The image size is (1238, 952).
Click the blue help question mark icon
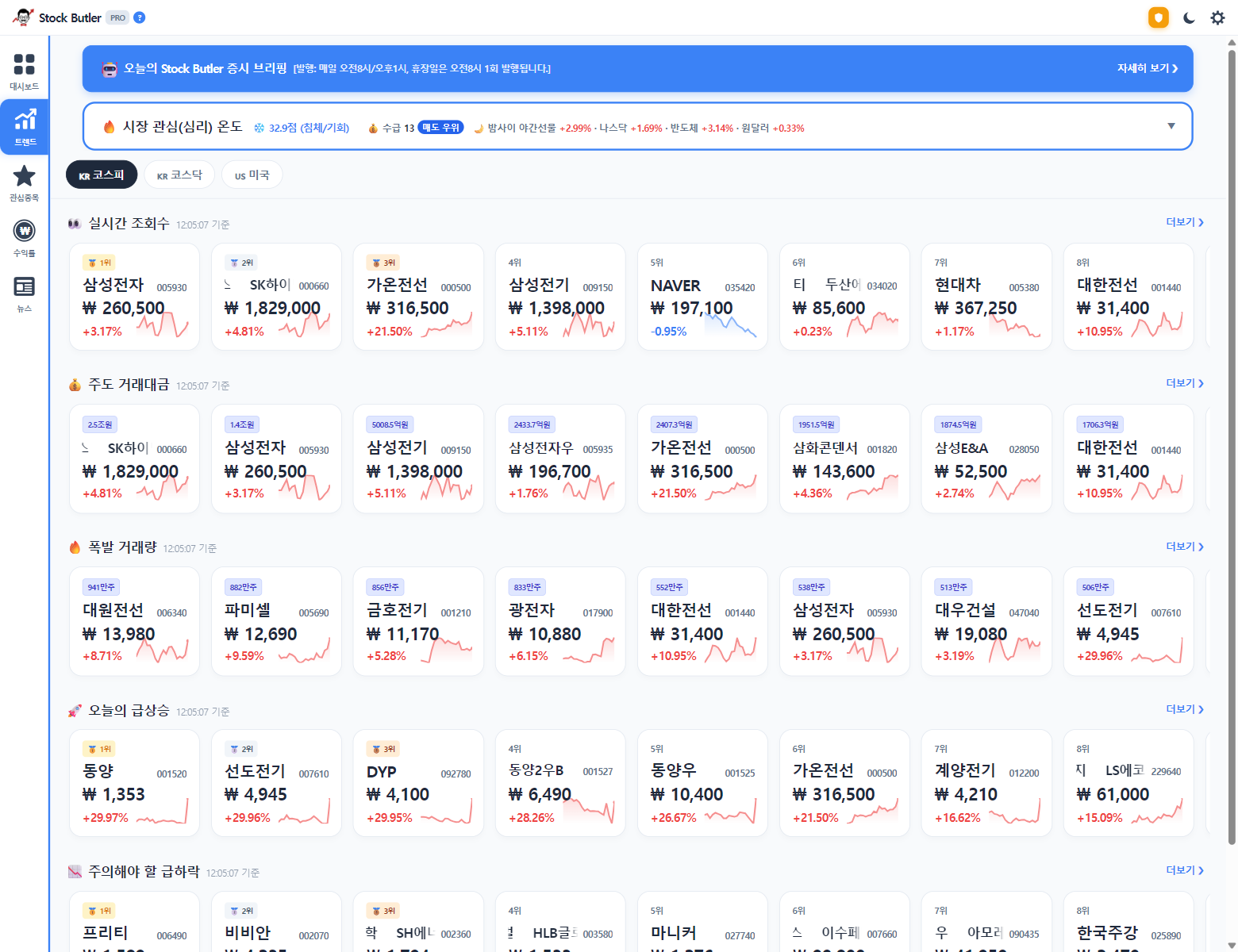(140, 17)
